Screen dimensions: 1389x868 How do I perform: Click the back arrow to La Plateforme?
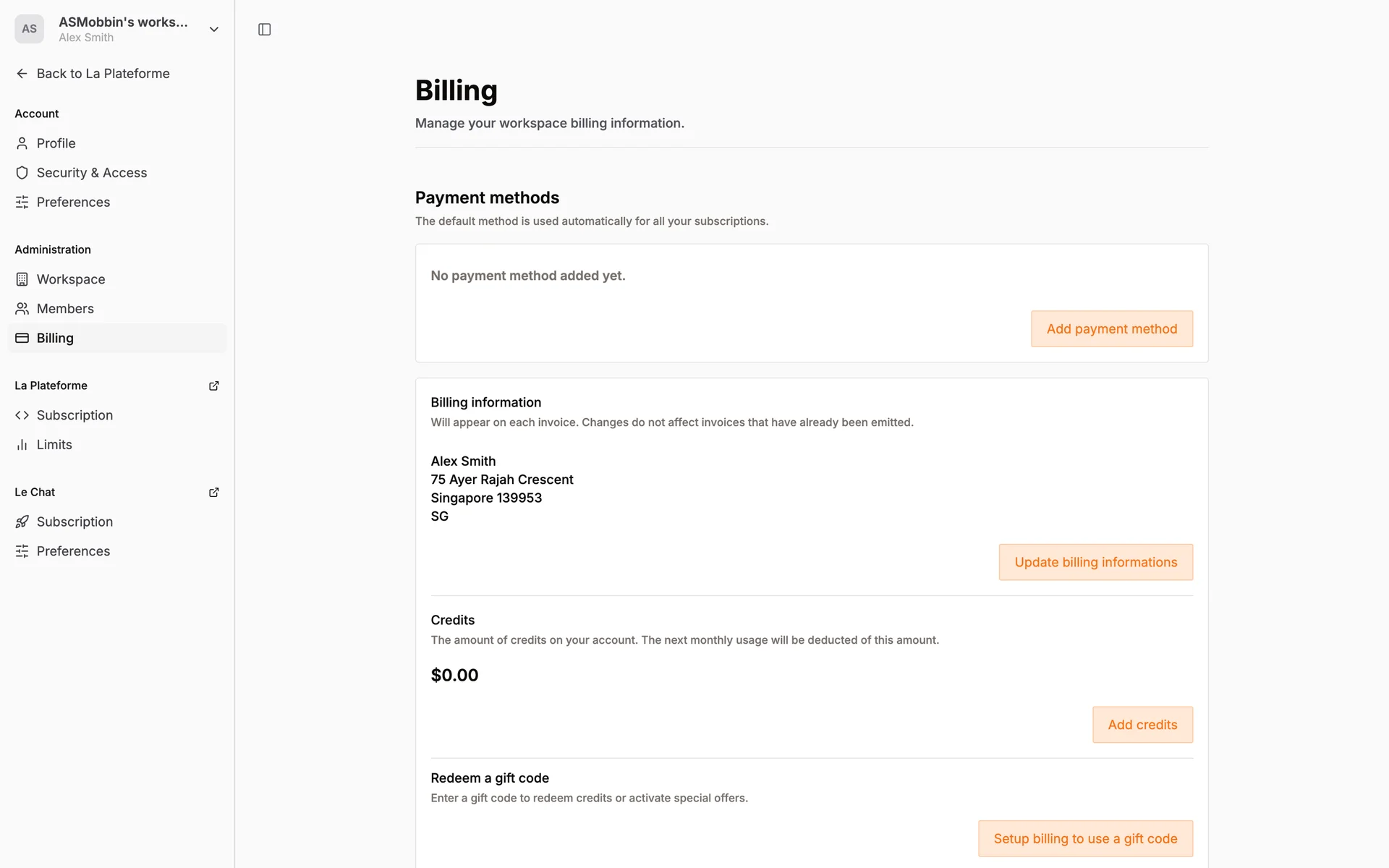(x=22, y=74)
